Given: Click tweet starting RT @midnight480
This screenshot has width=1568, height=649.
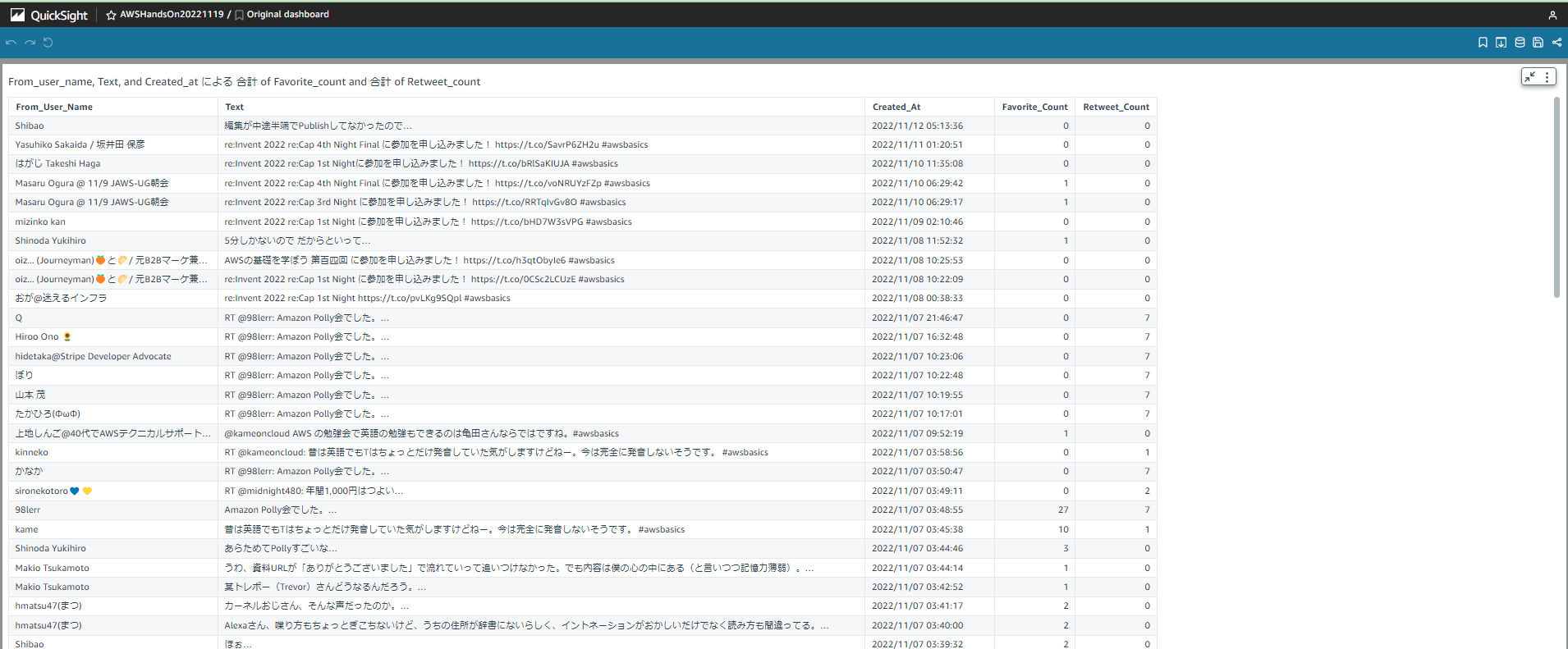Looking at the screenshot, I should [x=314, y=491].
